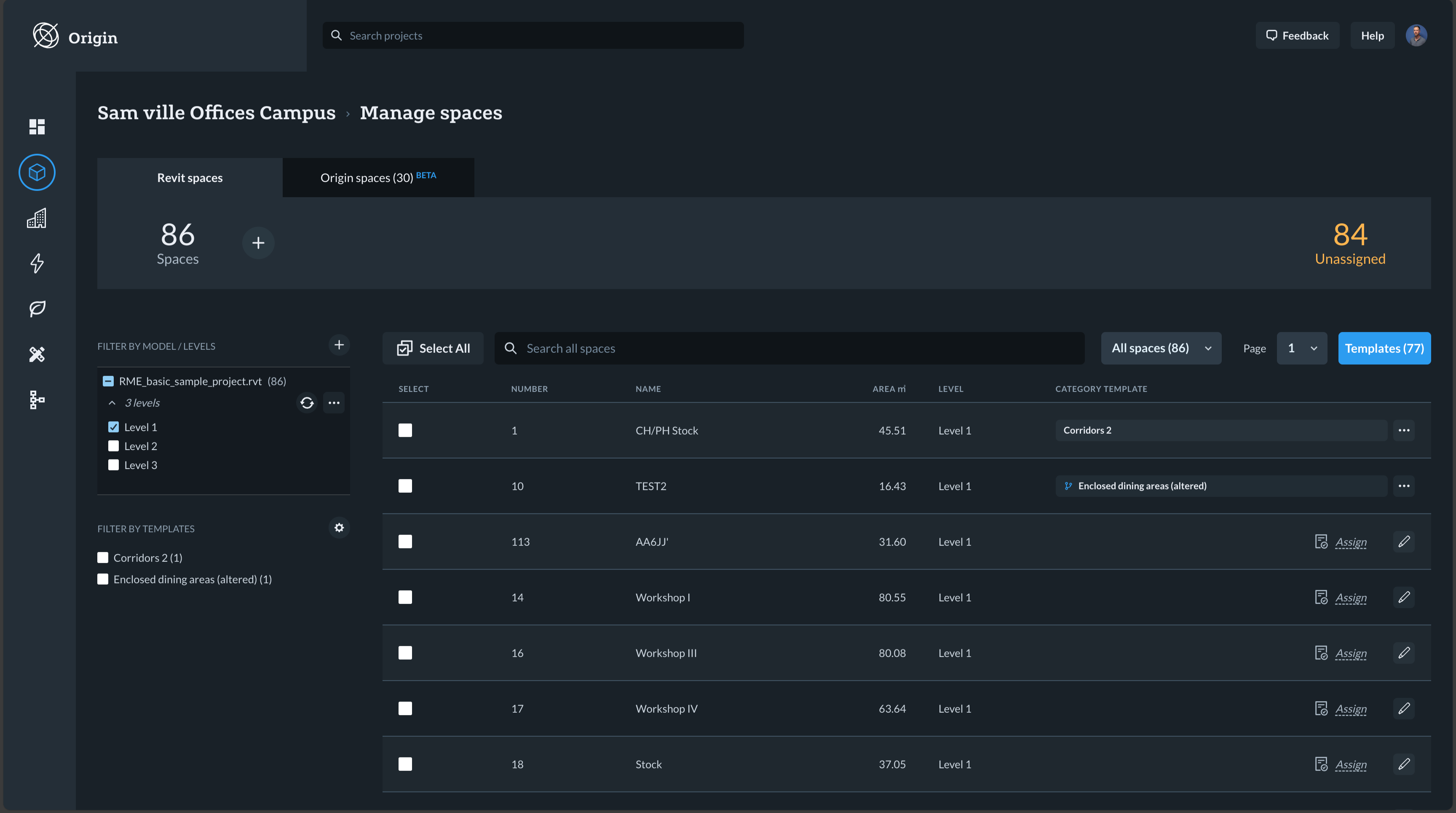The width and height of the screenshot is (1456, 813).
Task: Open the All spaces dropdown
Action: coord(1160,348)
